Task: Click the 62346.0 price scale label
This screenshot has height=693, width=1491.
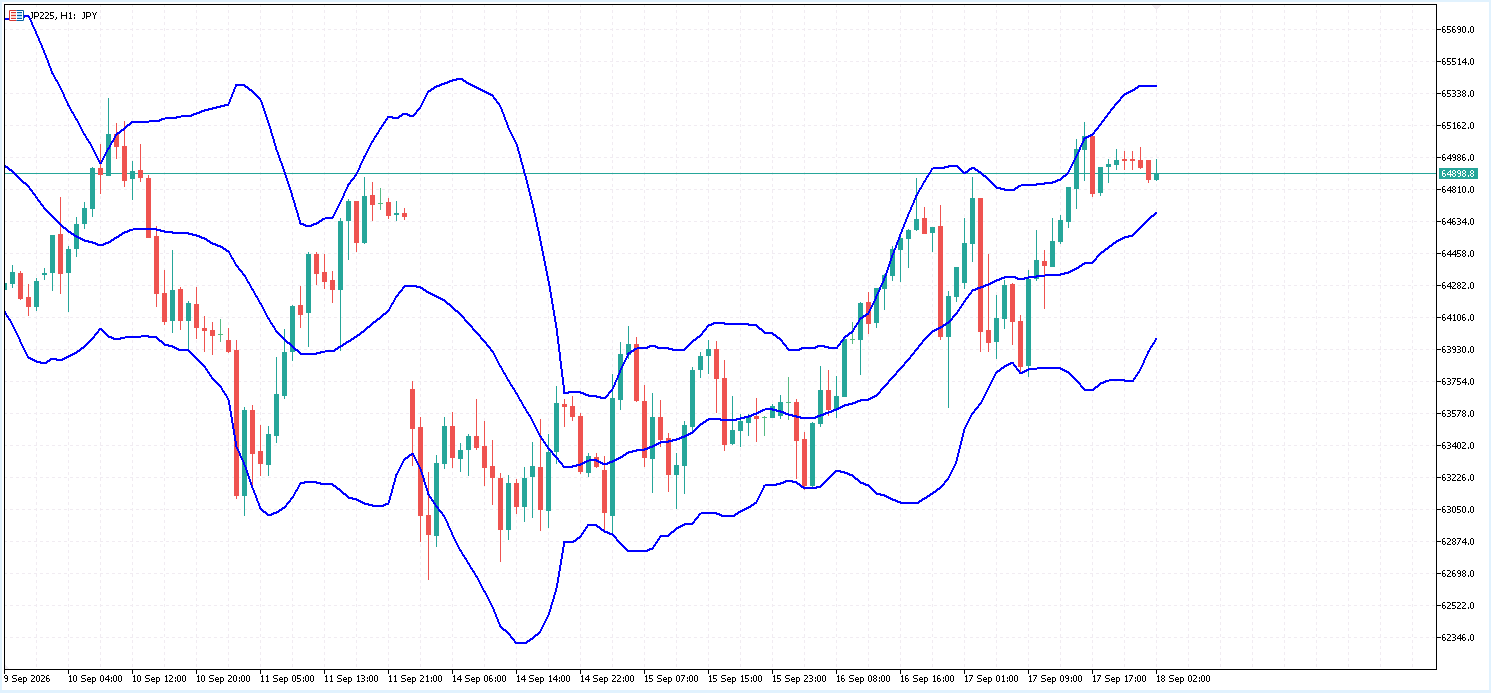Action: point(1459,638)
